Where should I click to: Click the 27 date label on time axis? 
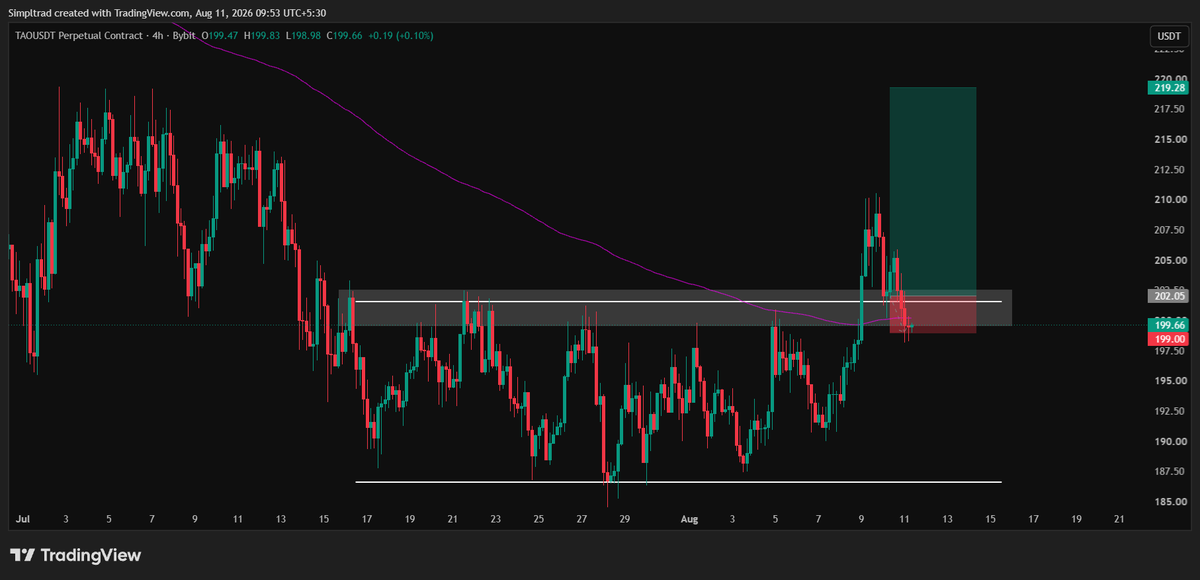(582, 520)
